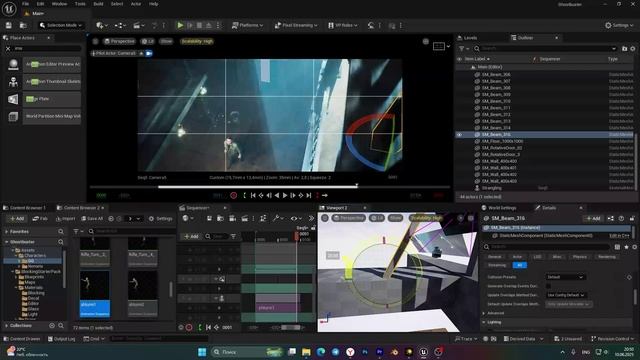
Task: Click the green Play button in the main toolbar
Action: 180,25
